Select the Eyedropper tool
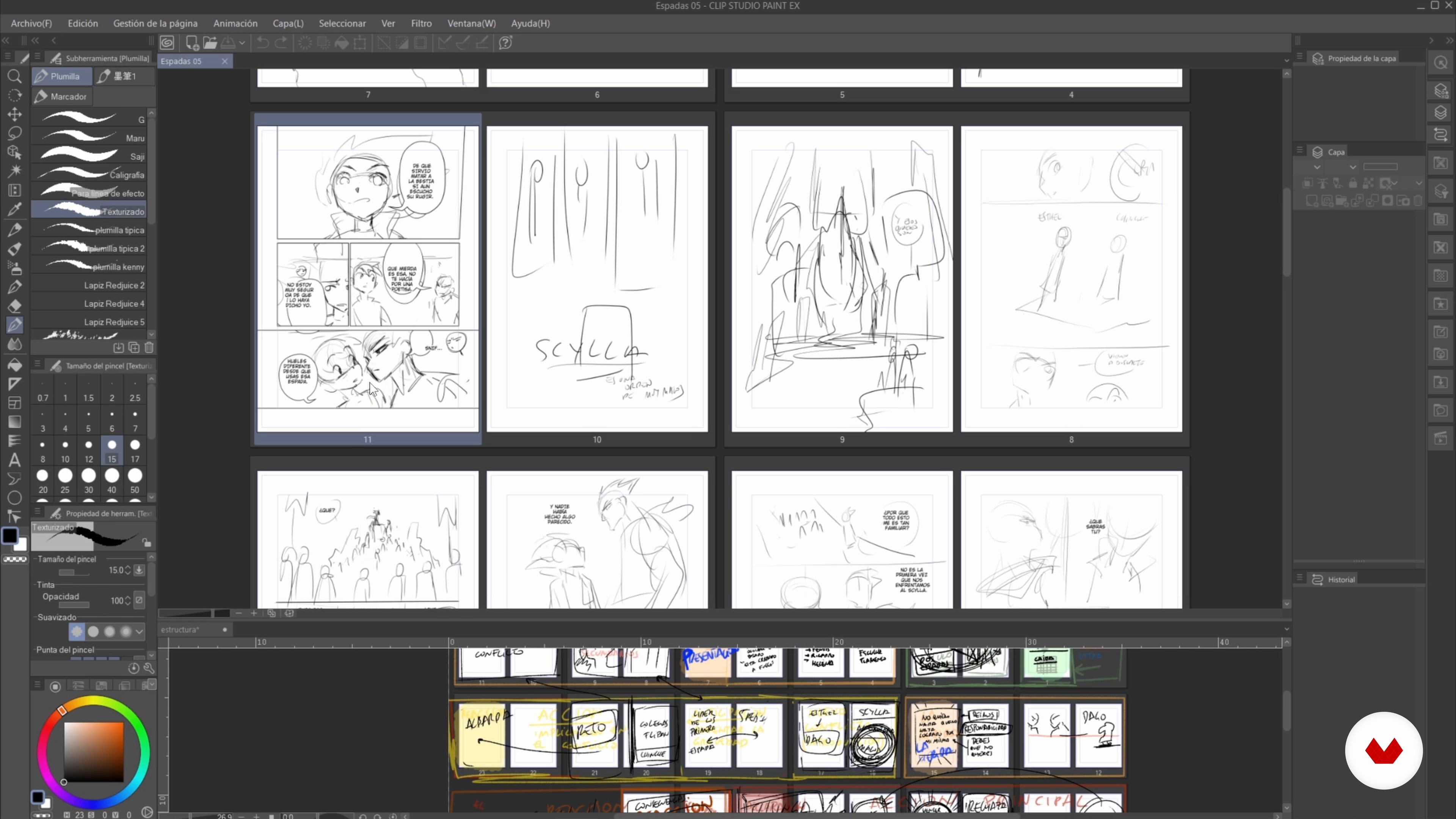 pyautogui.click(x=15, y=210)
